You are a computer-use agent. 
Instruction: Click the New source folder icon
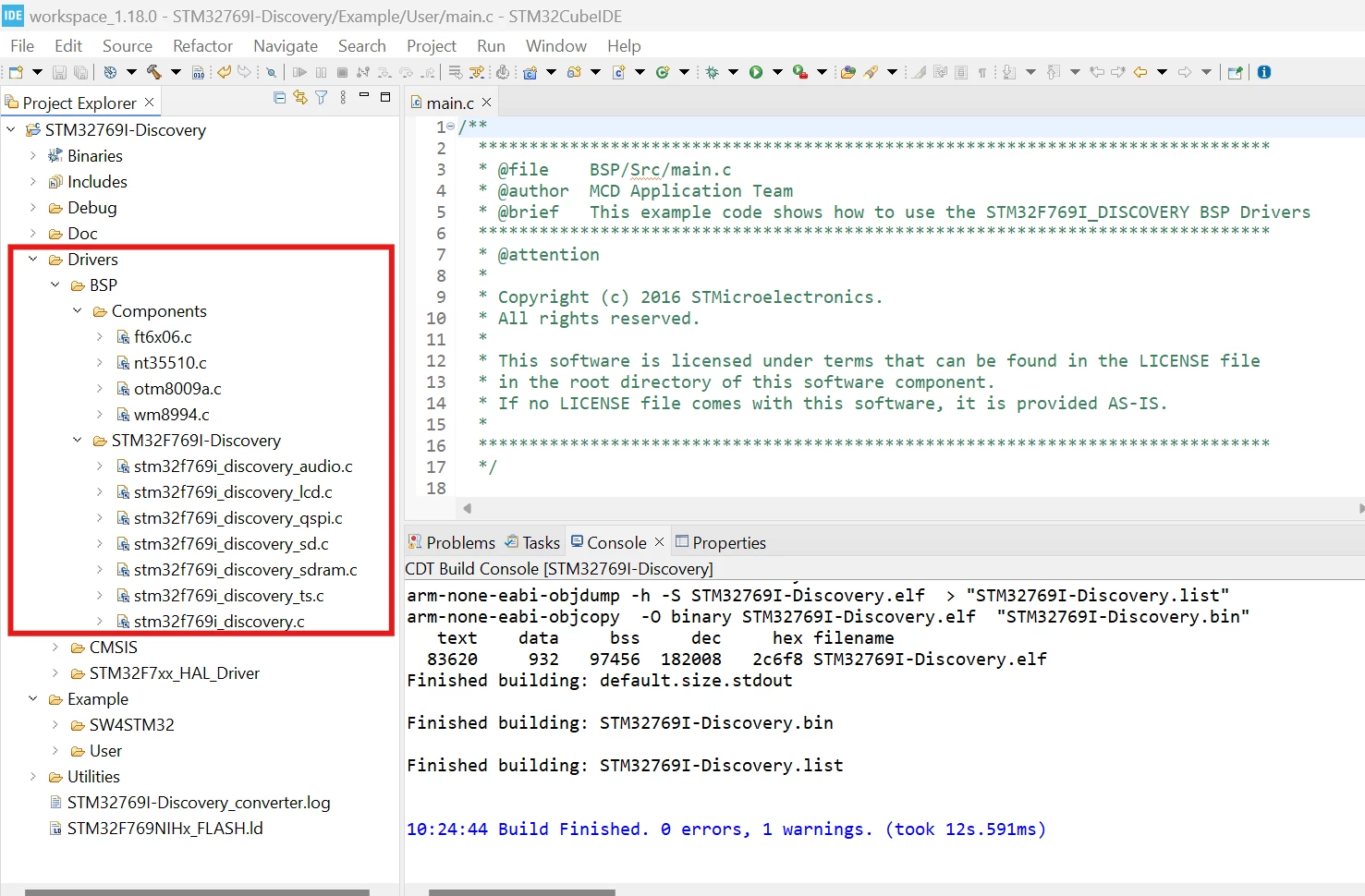point(574,72)
